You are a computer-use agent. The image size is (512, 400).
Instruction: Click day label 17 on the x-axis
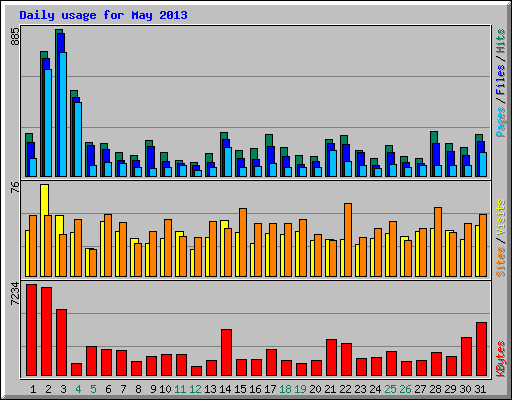(x=270, y=389)
